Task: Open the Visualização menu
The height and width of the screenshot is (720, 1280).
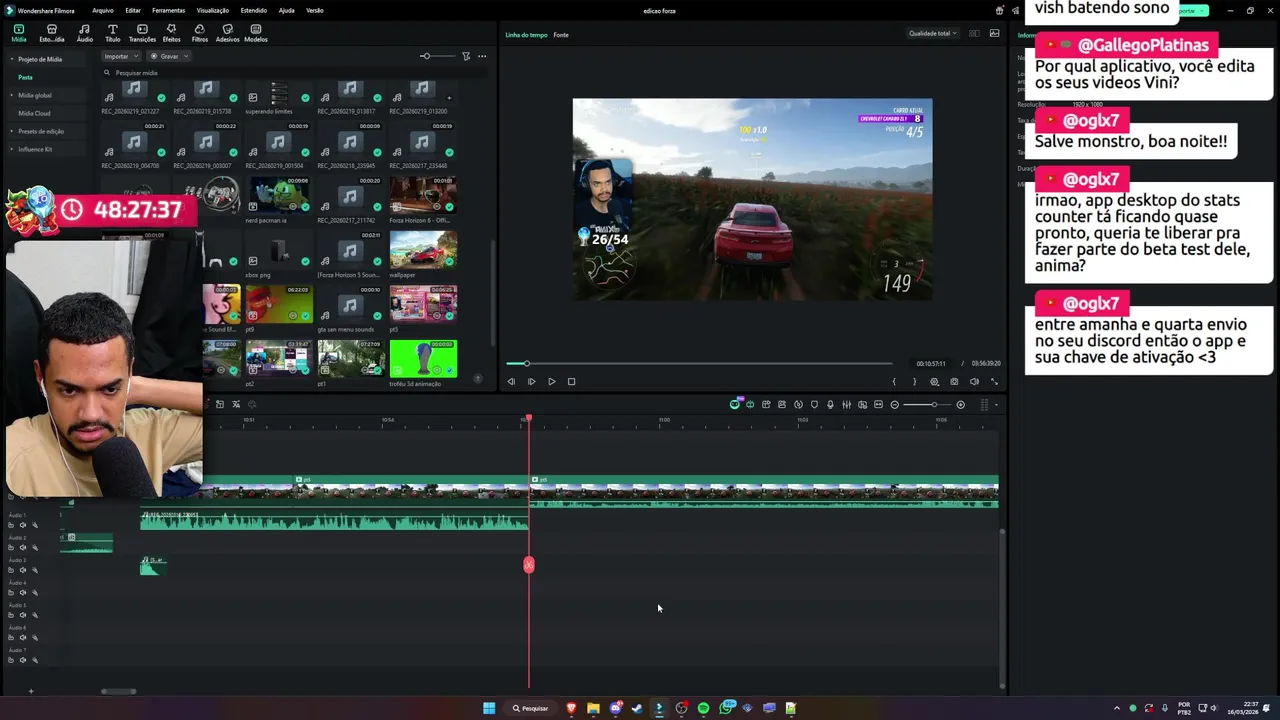Action: tap(213, 10)
